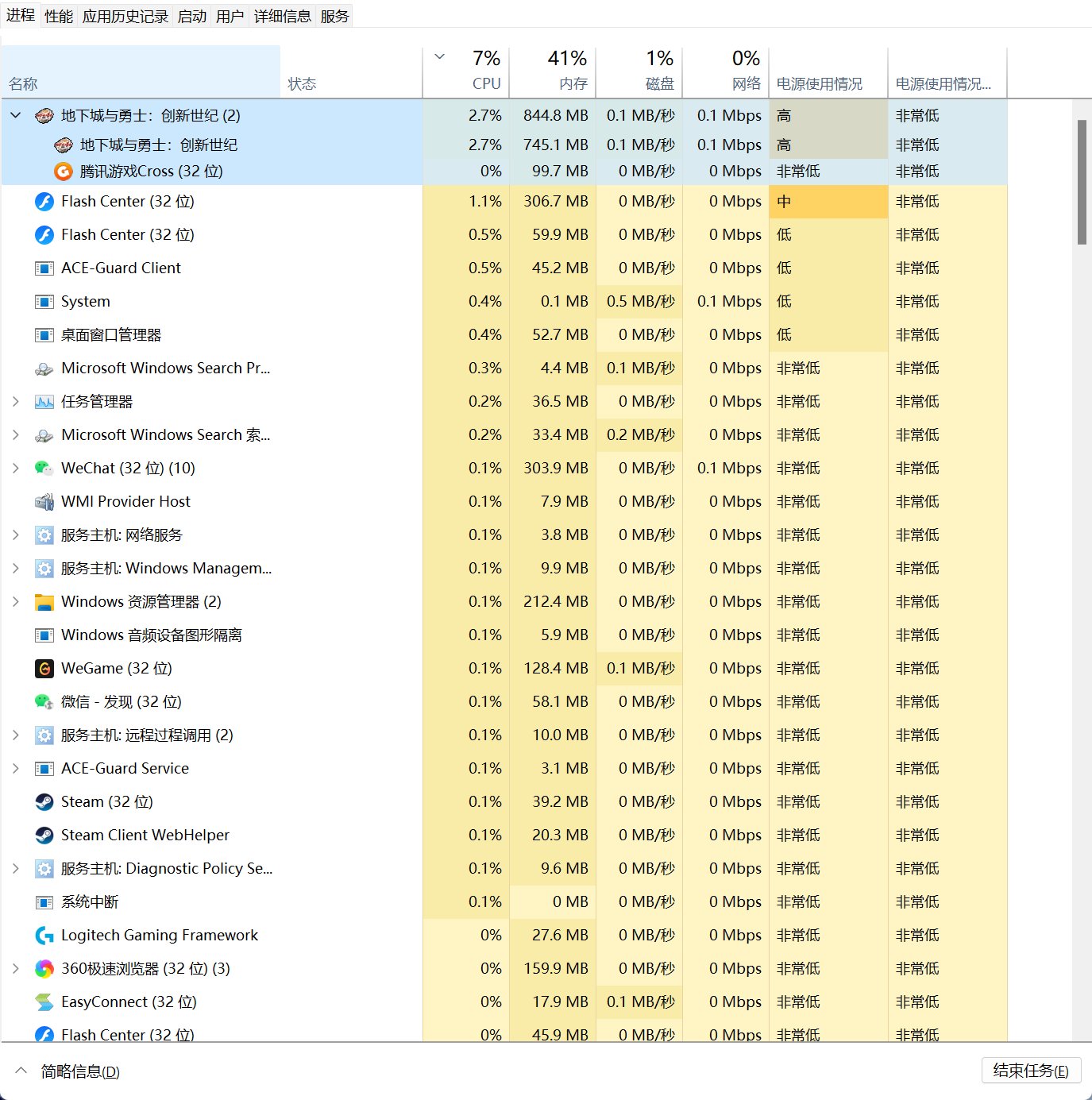The height and width of the screenshot is (1100, 1092).
Task: Select the 844.8 MB memory cell
Action: pyautogui.click(x=553, y=116)
